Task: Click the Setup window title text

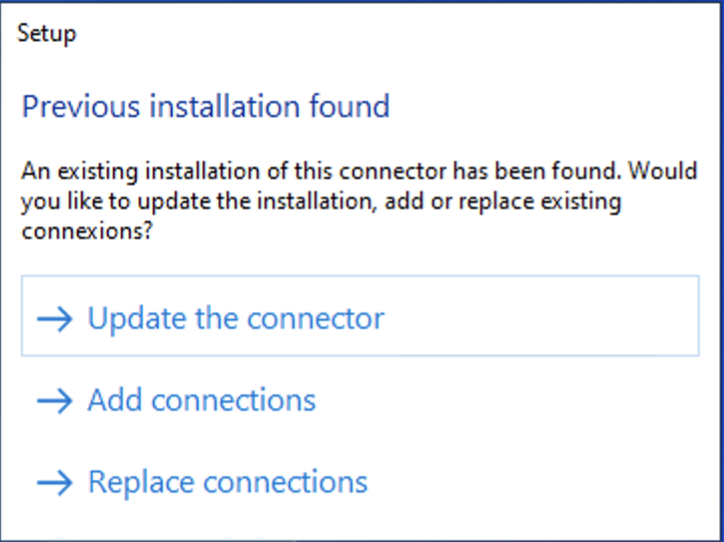Action: tap(47, 33)
